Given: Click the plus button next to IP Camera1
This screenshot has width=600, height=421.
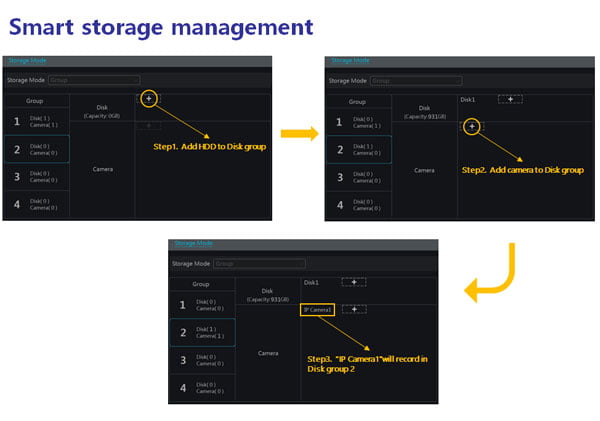Looking at the screenshot, I should 354,309.
